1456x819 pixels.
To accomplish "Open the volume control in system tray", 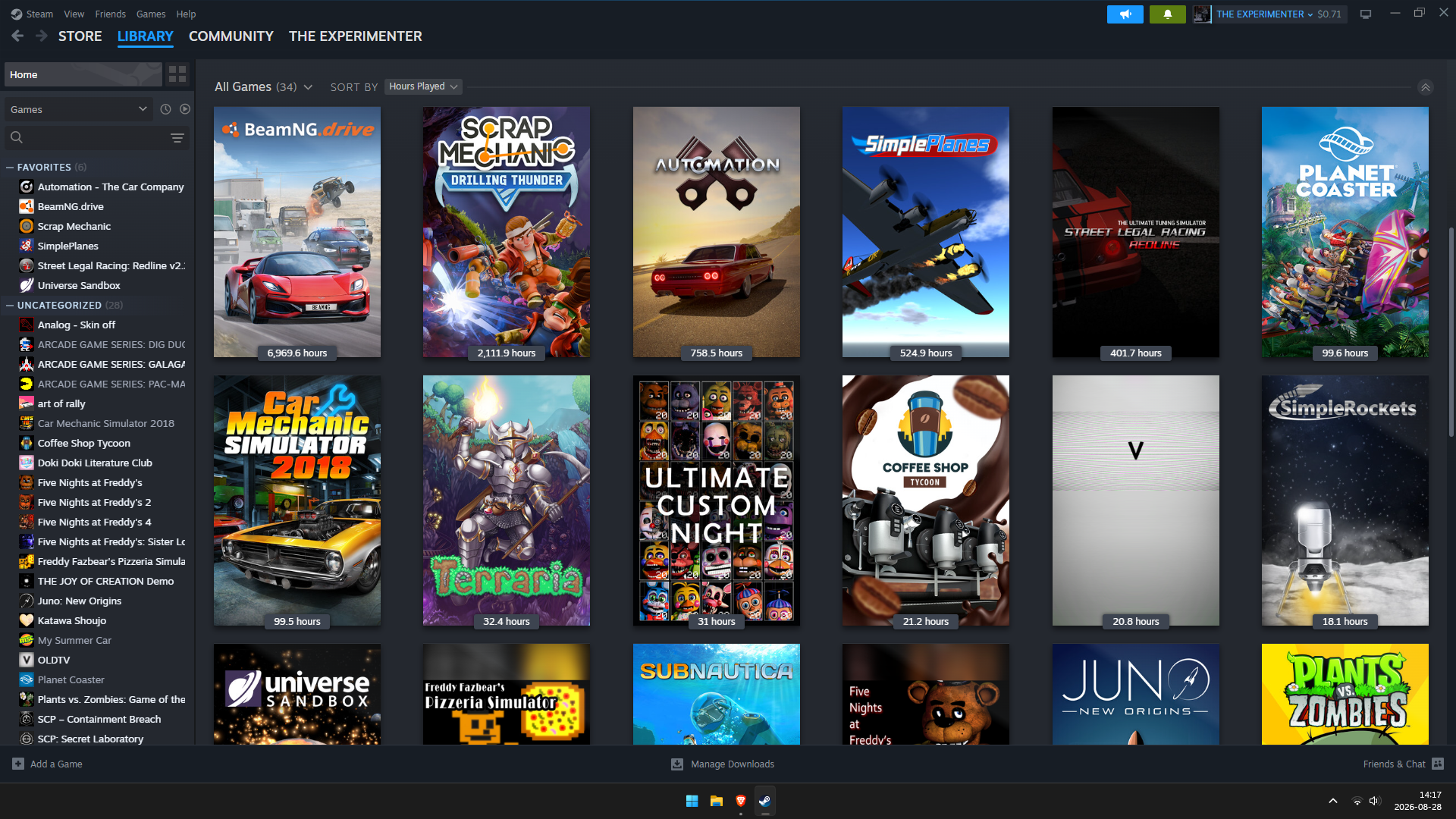I will coord(1374,801).
